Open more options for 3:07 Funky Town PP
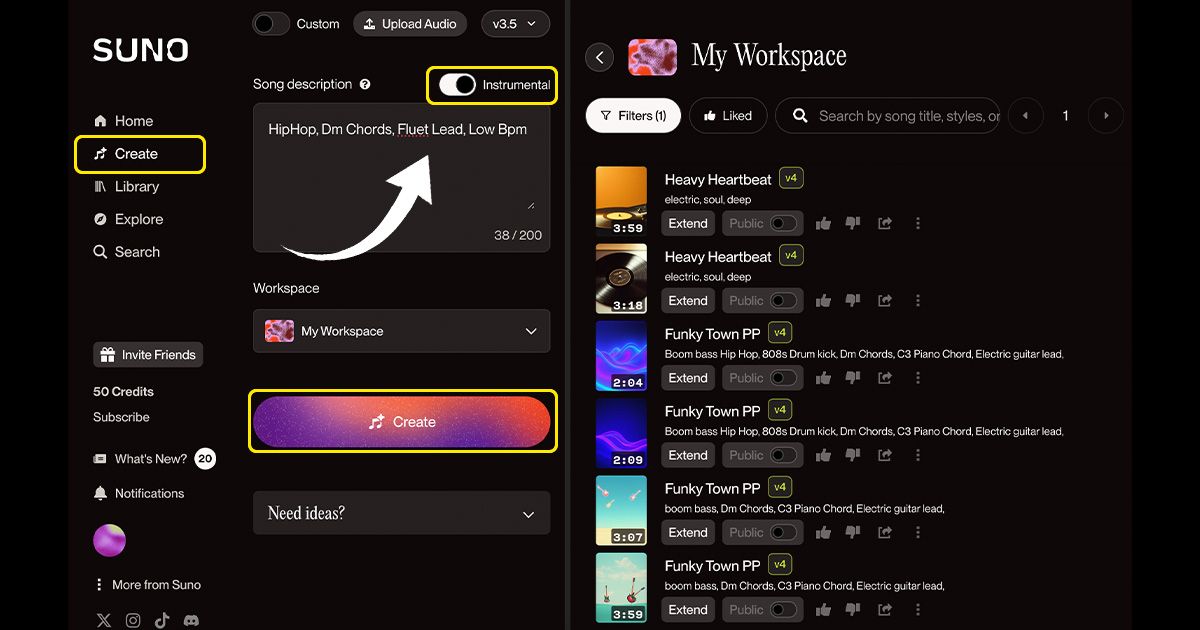The height and width of the screenshot is (630, 1200). (917, 533)
